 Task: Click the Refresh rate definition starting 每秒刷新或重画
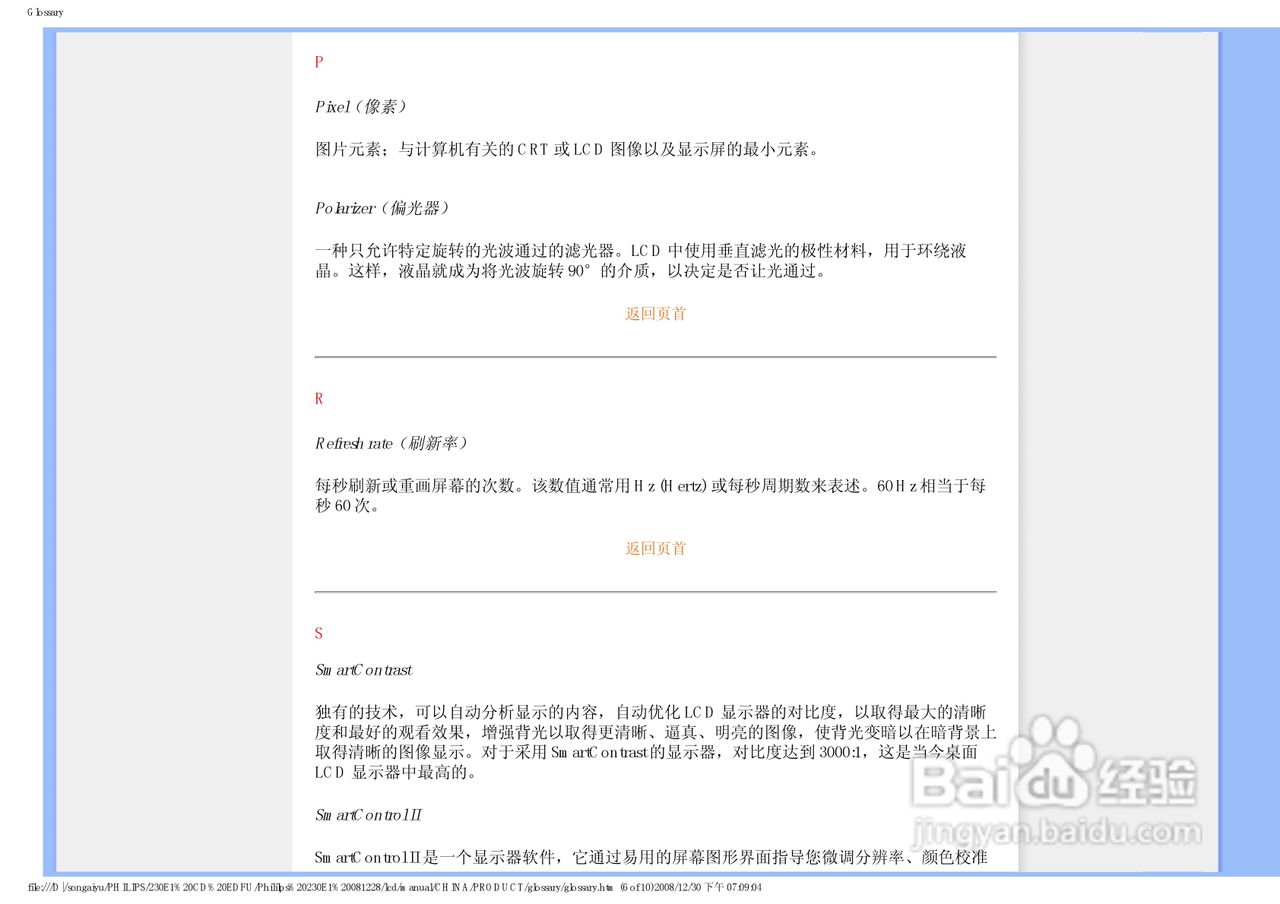pos(651,496)
